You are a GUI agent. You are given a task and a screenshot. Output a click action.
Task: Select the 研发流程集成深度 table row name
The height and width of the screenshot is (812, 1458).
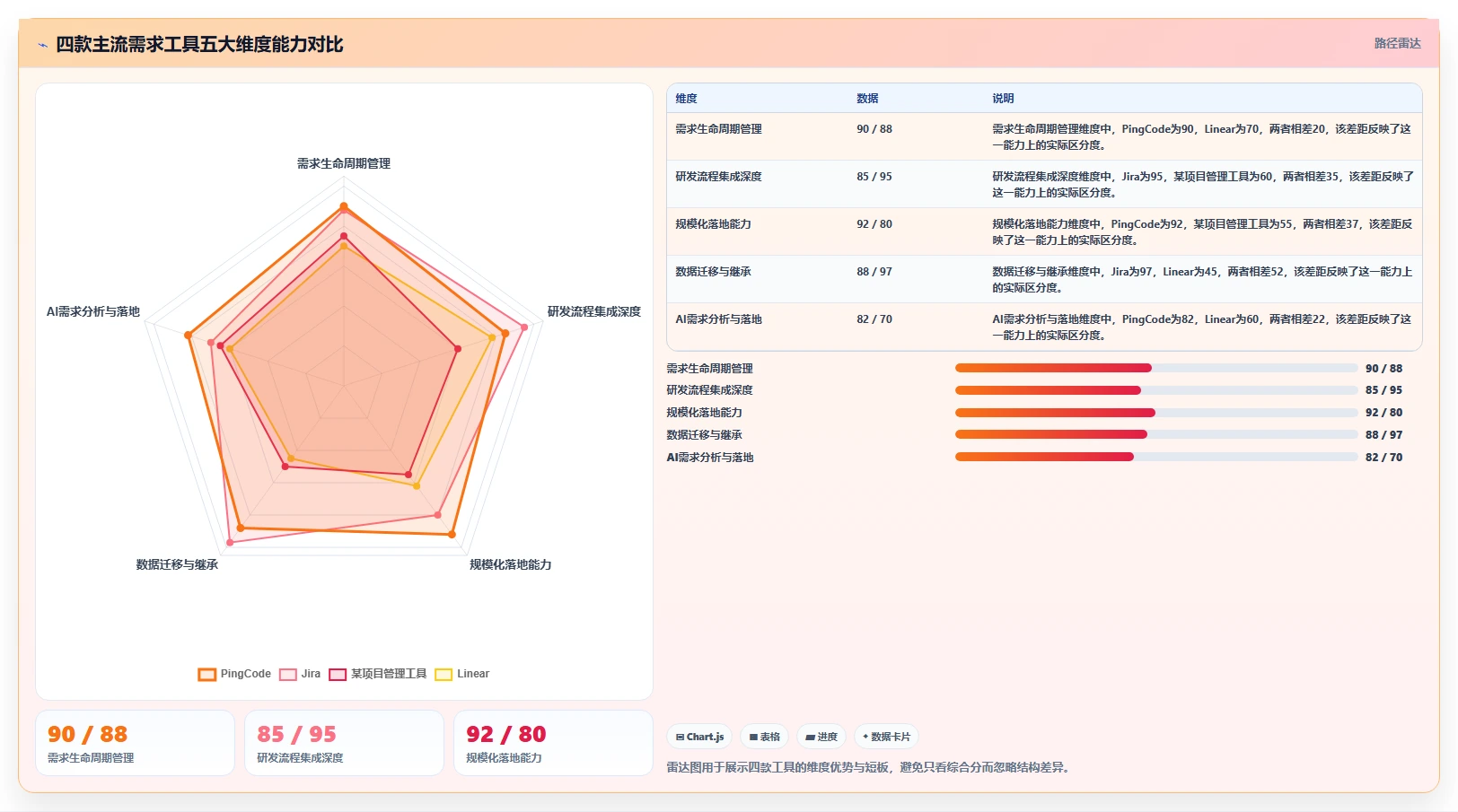(718, 177)
